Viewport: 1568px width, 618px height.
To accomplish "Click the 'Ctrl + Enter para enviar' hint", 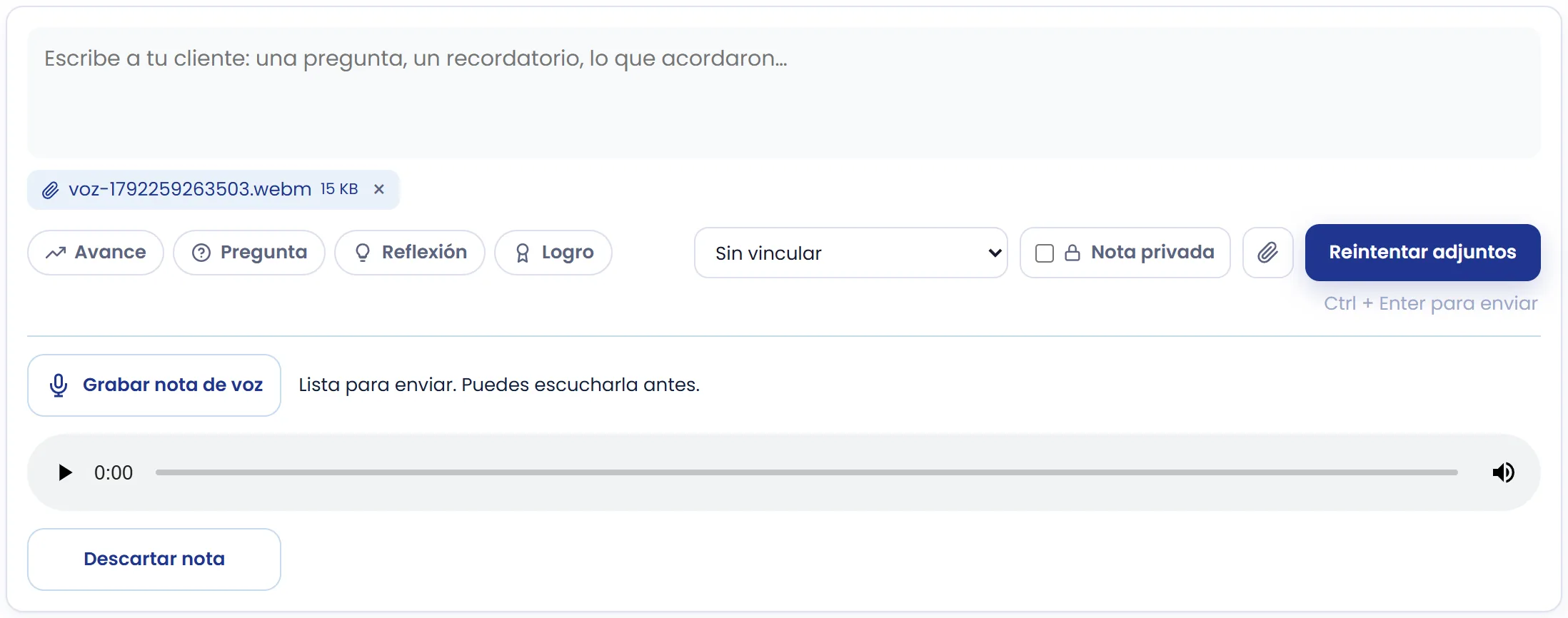I will coord(1431,303).
